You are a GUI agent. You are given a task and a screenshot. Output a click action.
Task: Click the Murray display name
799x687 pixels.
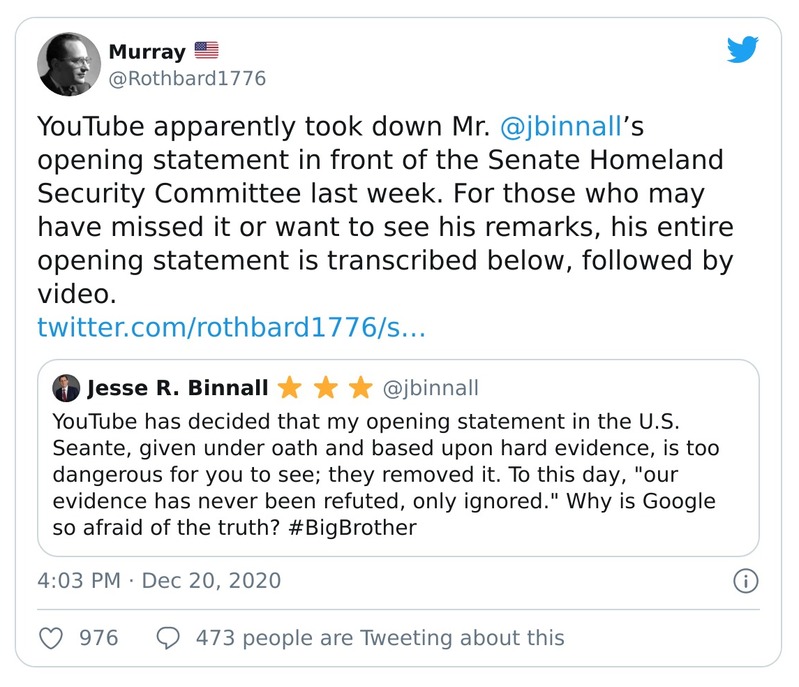tap(146, 51)
